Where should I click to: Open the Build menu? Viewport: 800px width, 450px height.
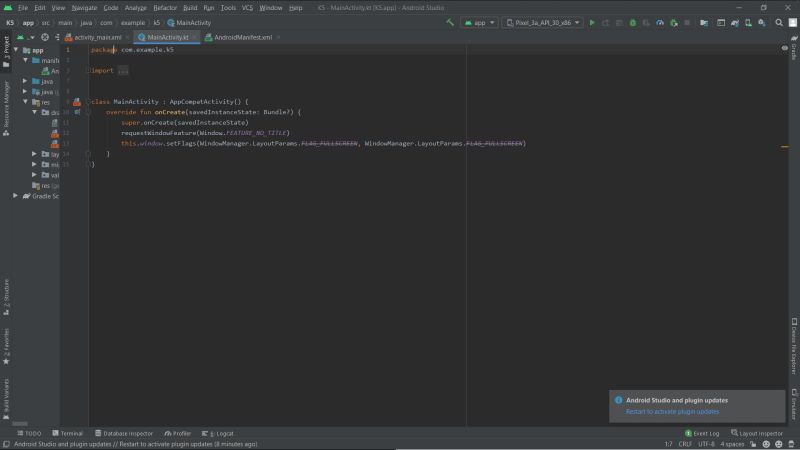[x=190, y=8]
